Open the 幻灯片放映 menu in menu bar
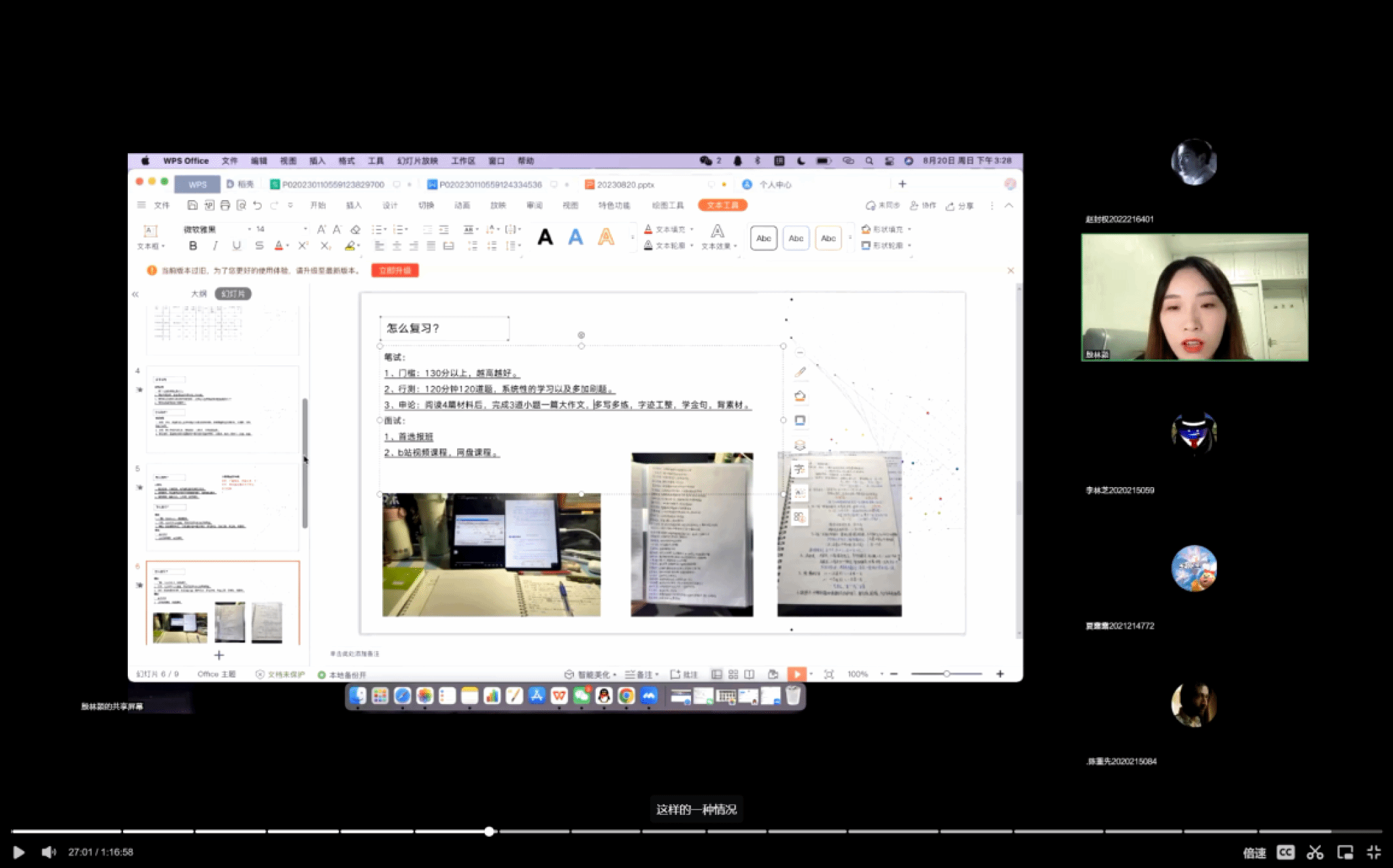 click(x=417, y=161)
